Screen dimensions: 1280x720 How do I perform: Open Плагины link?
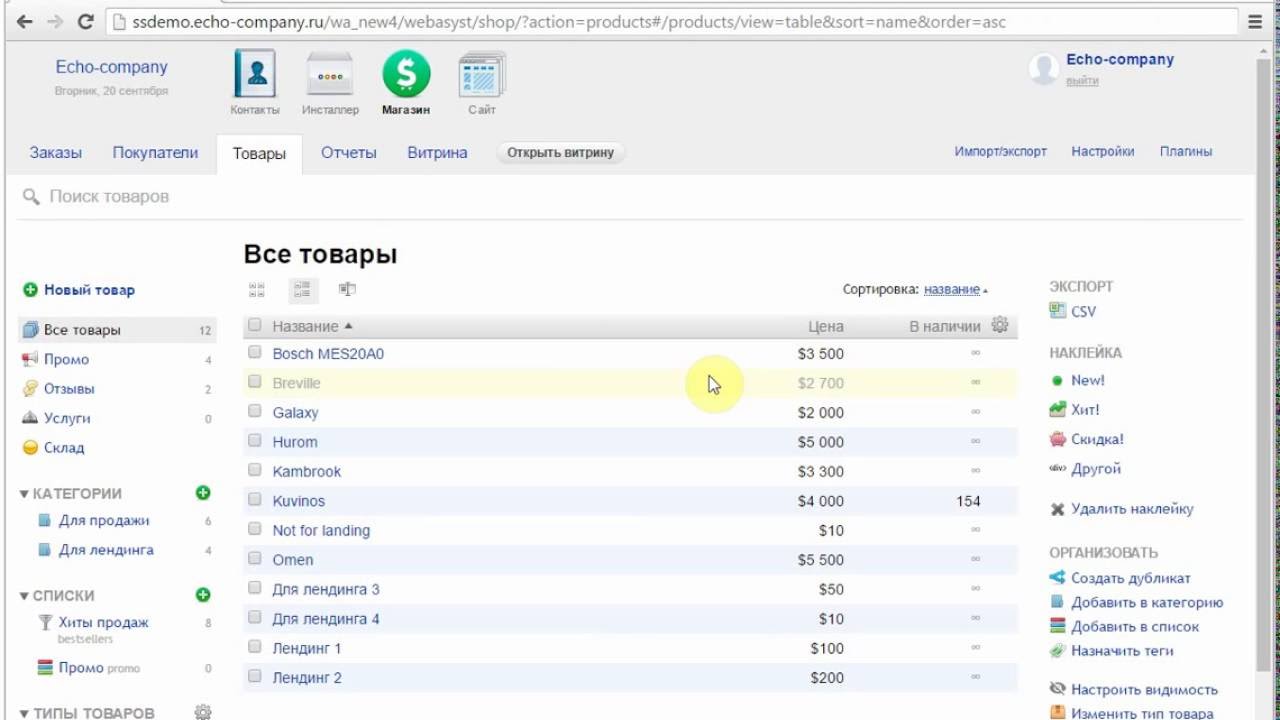[1186, 152]
